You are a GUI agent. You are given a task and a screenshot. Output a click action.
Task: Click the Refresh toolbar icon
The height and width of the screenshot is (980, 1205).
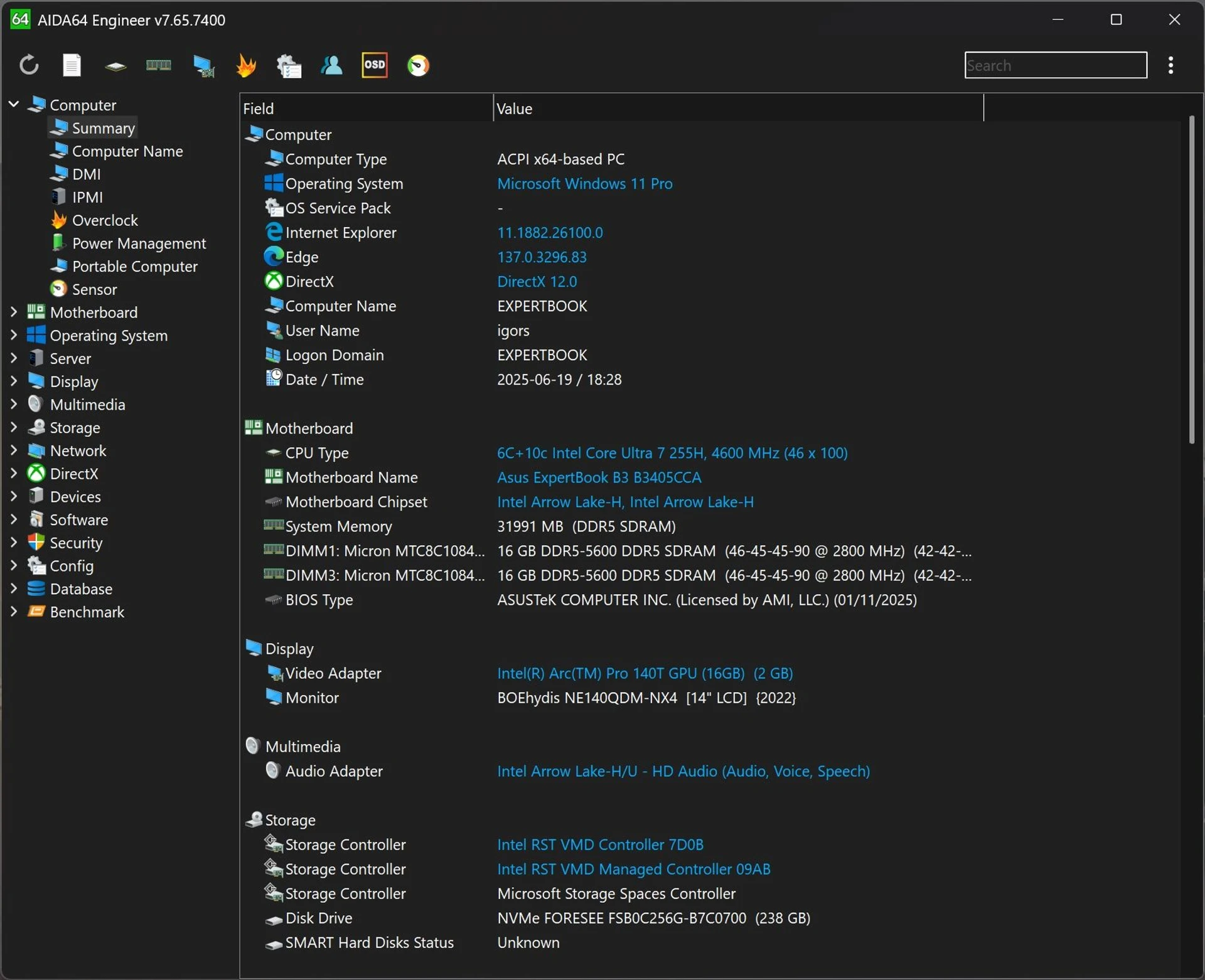[x=29, y=65]
